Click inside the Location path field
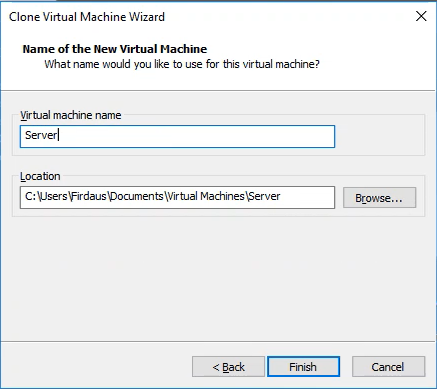Viewport: 437px width, 389px height. [x=177, y=197]
